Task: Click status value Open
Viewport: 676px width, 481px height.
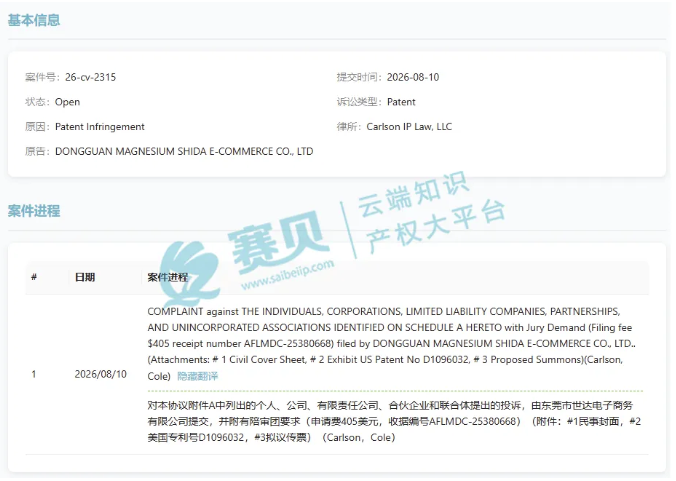Action: pyautogui.click(x=67, y=102)
